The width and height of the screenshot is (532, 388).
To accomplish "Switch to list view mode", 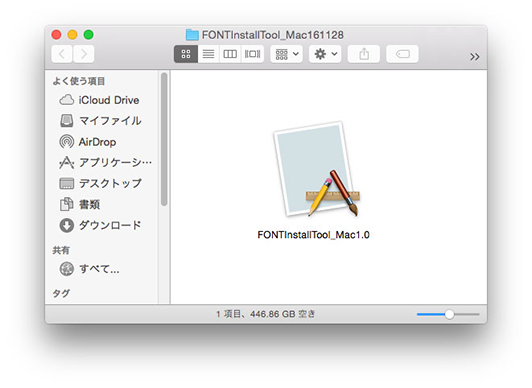I will [208, 54].
